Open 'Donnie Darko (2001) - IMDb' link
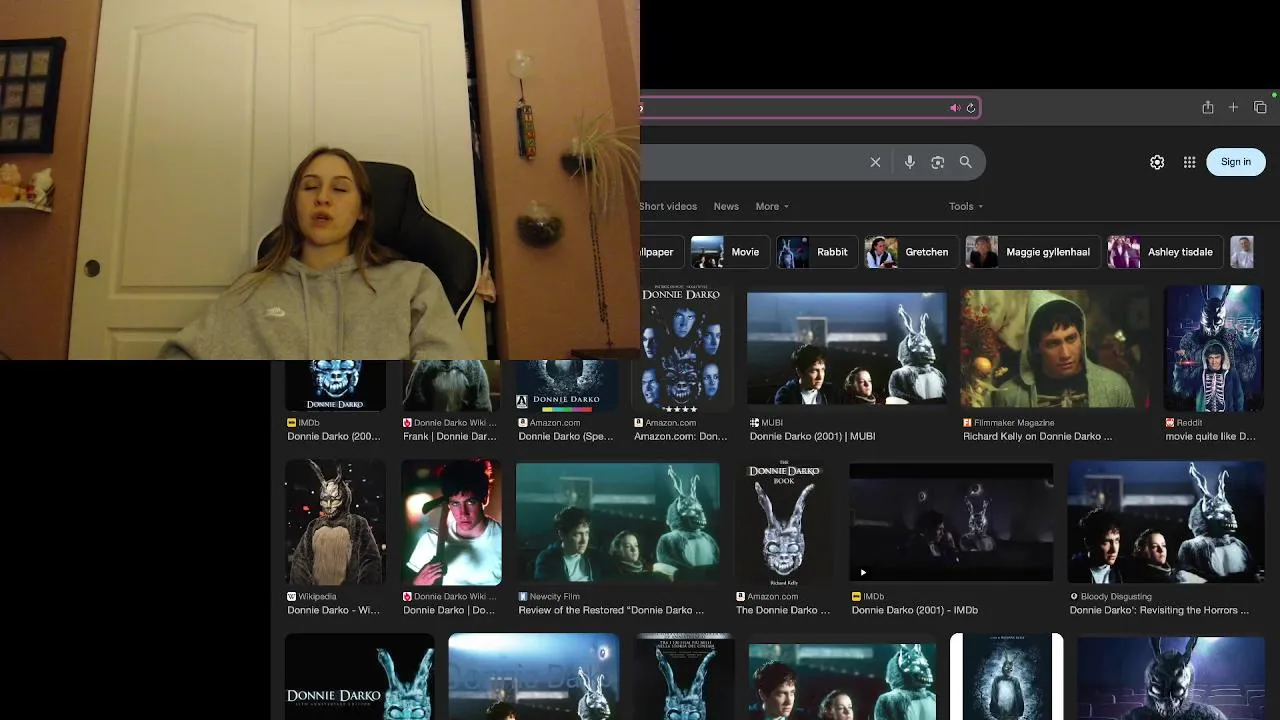The image size is (1280, 720). [915, 610]
